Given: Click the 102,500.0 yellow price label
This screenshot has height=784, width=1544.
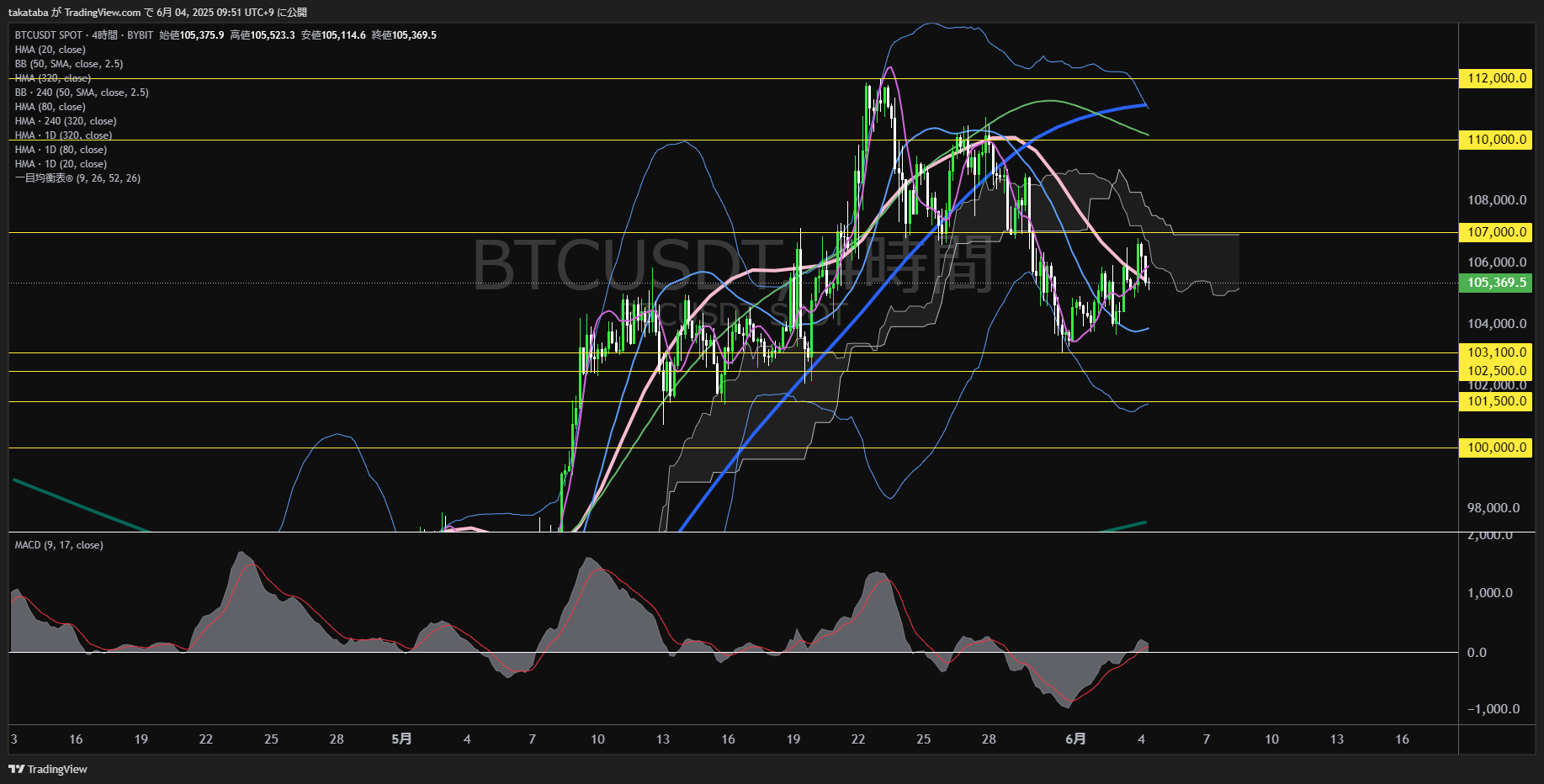Looking at the screenshot, I should pos(1495,371).
